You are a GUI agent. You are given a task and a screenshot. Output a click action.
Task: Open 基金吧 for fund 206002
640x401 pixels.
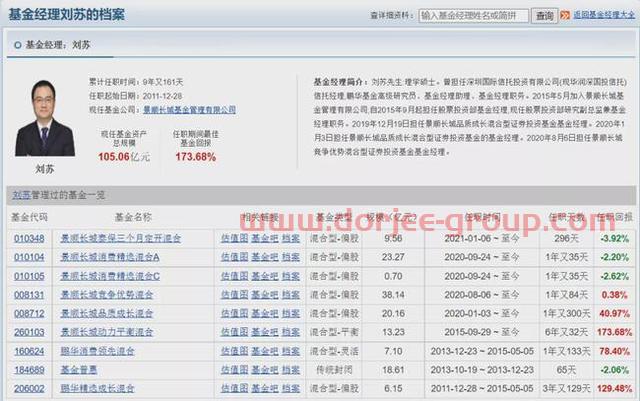coord(264,388)
